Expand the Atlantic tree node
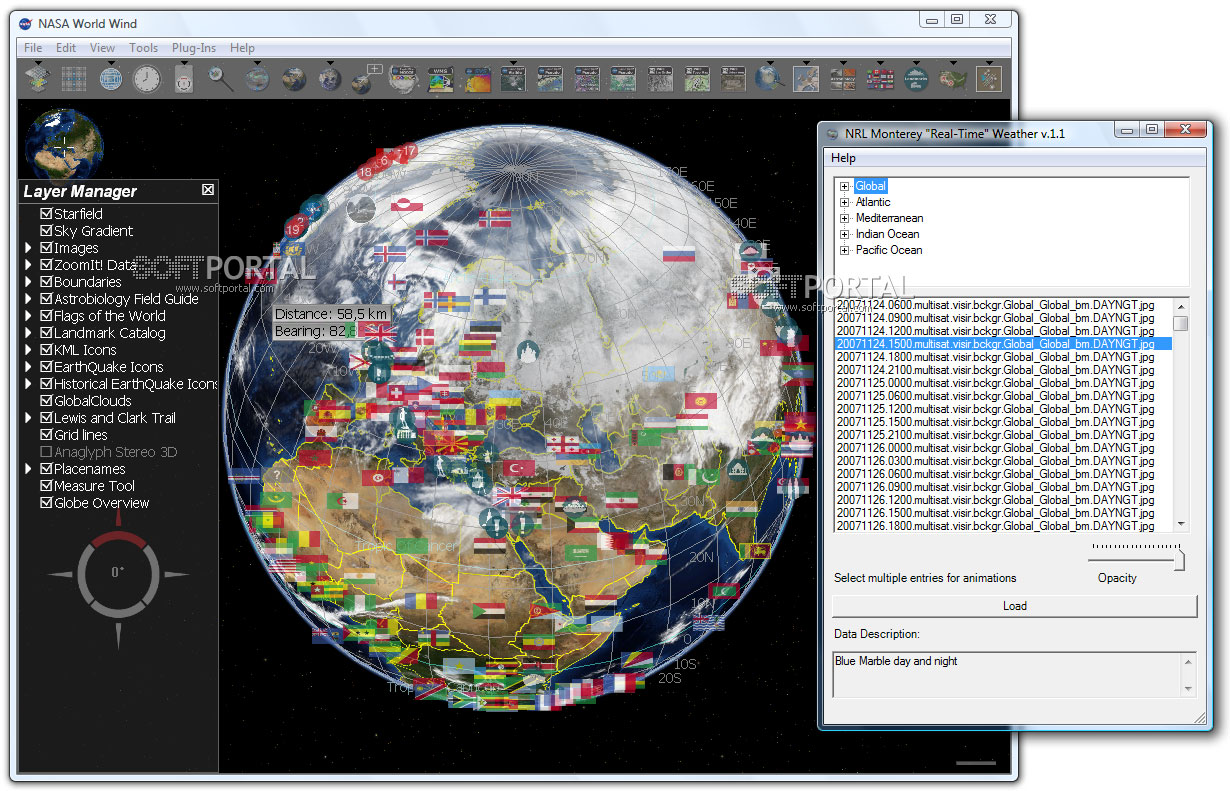 tap(845, 202)
